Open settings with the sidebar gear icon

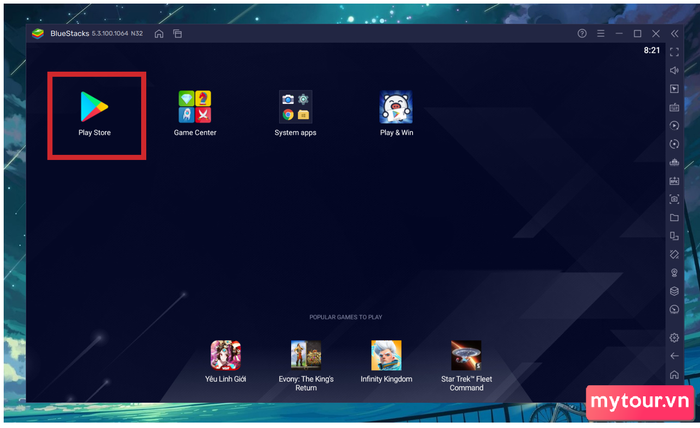pos(674,338)
